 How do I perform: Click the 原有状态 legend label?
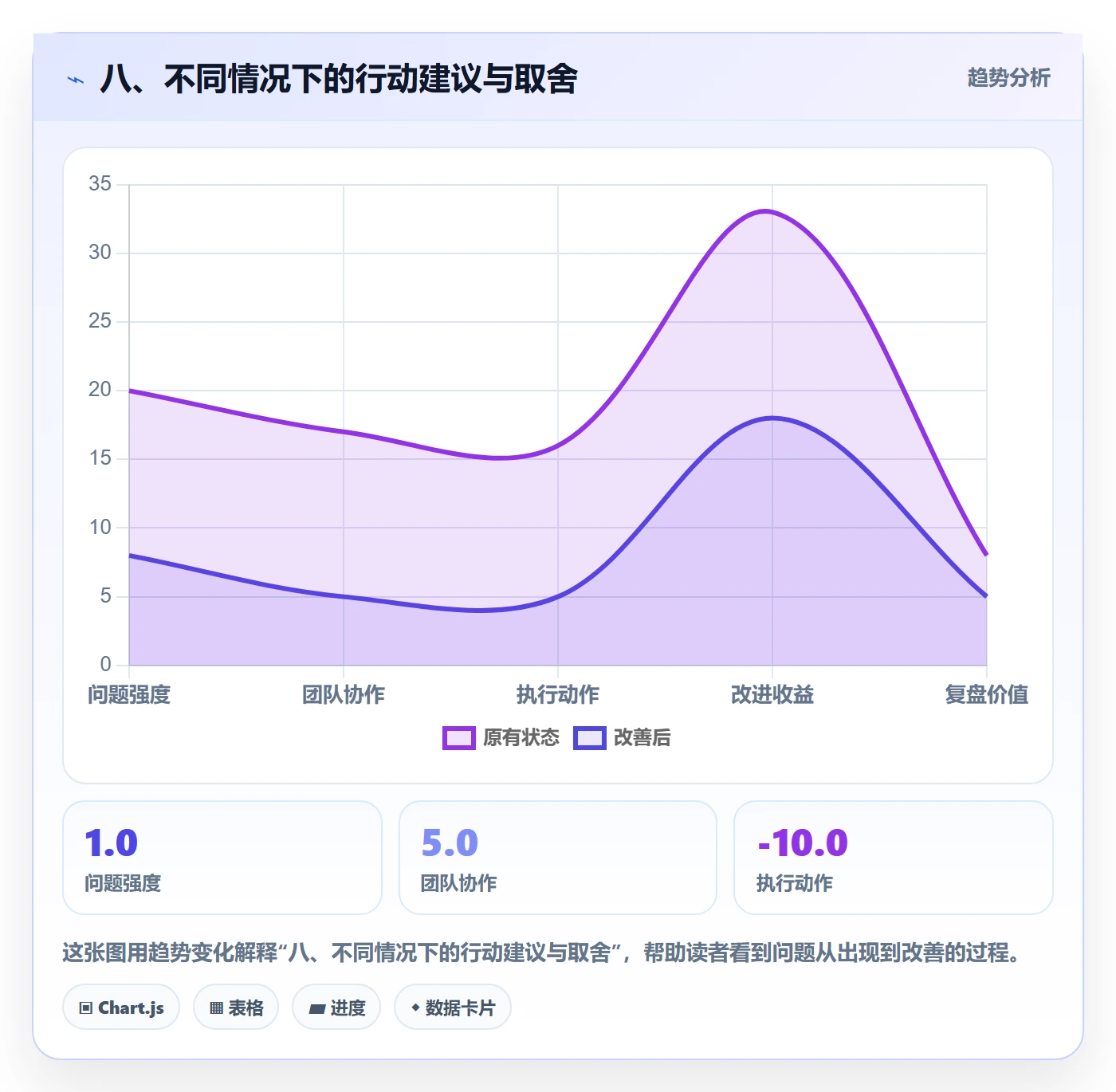(521, 738)
